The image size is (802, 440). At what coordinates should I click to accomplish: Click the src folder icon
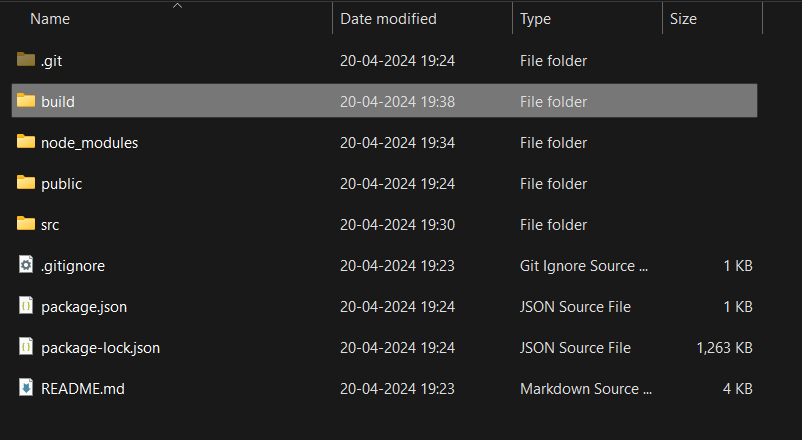coord(26,224)
